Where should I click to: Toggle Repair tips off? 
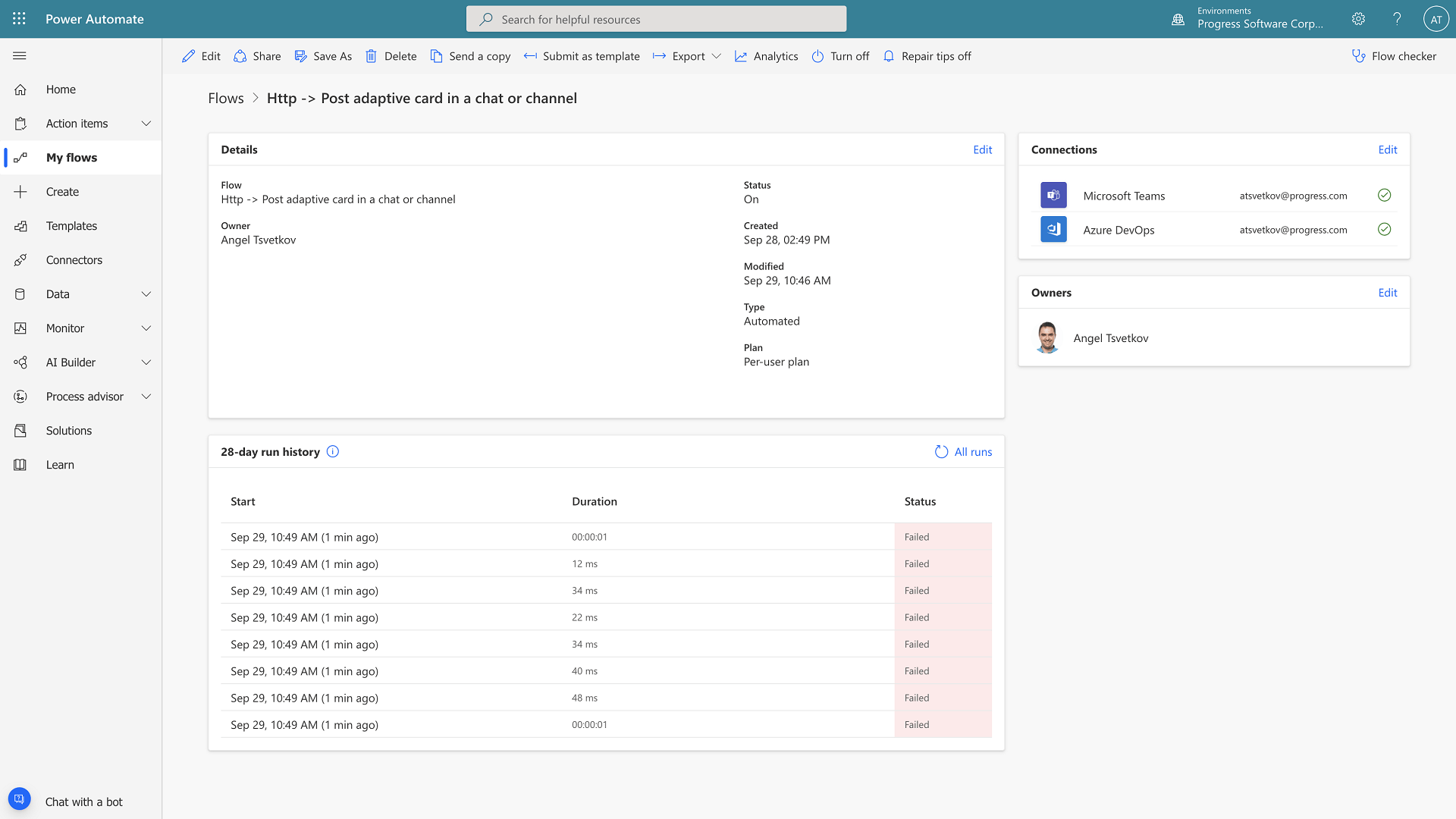[x=927, y=56]
